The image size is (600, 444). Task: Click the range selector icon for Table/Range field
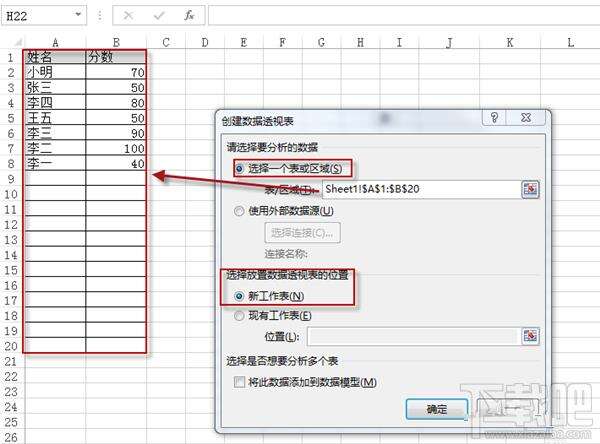point(530,189)
